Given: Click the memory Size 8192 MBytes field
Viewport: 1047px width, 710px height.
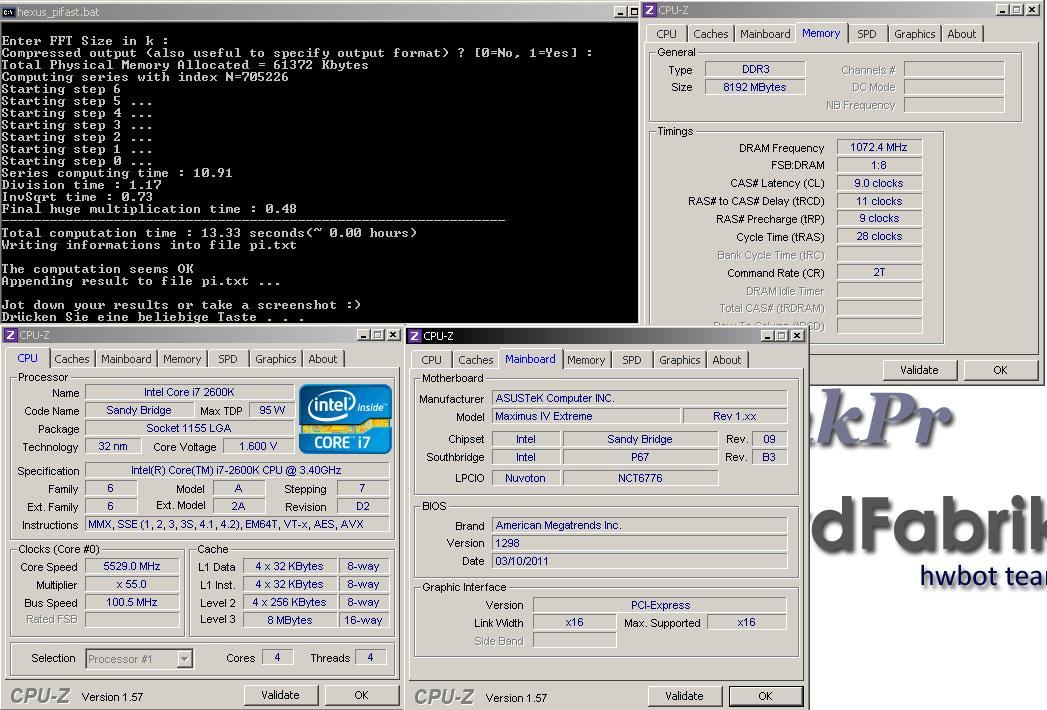Looking at the screenshot, I should coord(755,87).
